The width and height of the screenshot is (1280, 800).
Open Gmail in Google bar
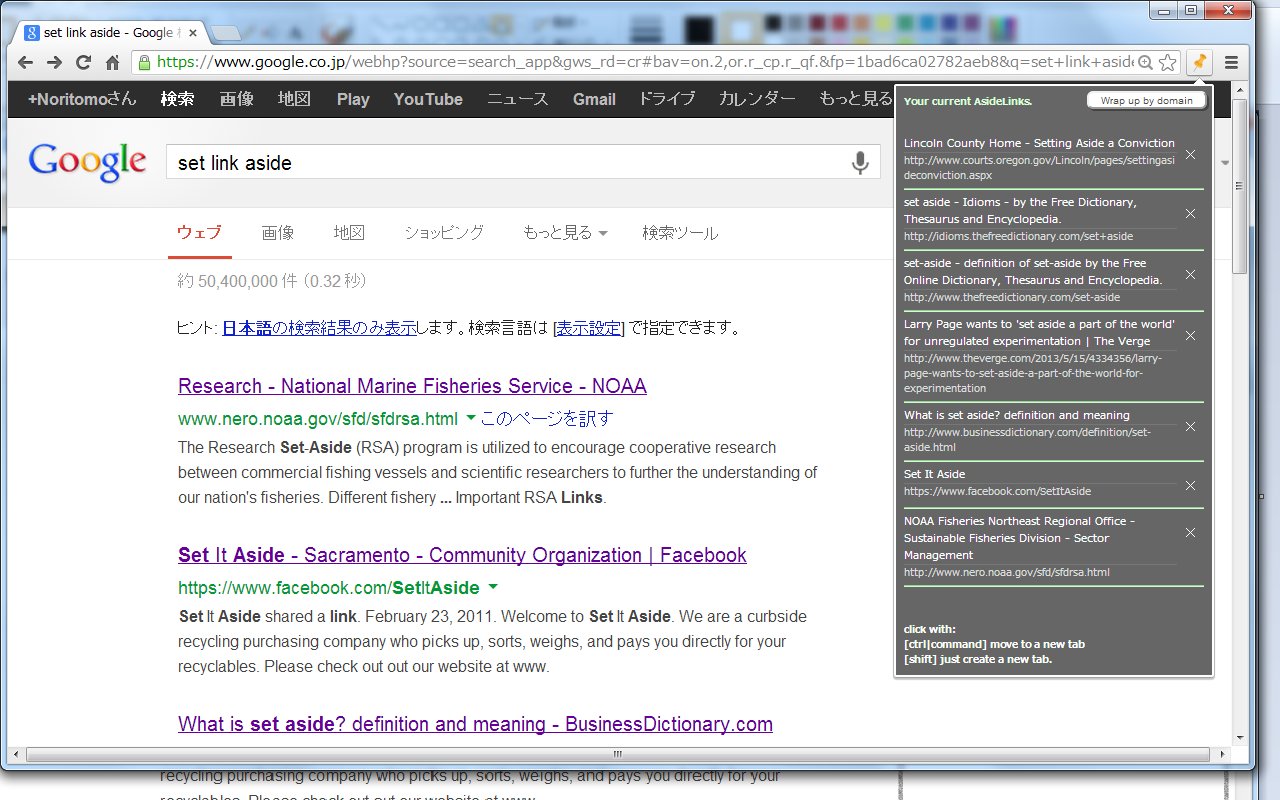click(x=594, y=99)
